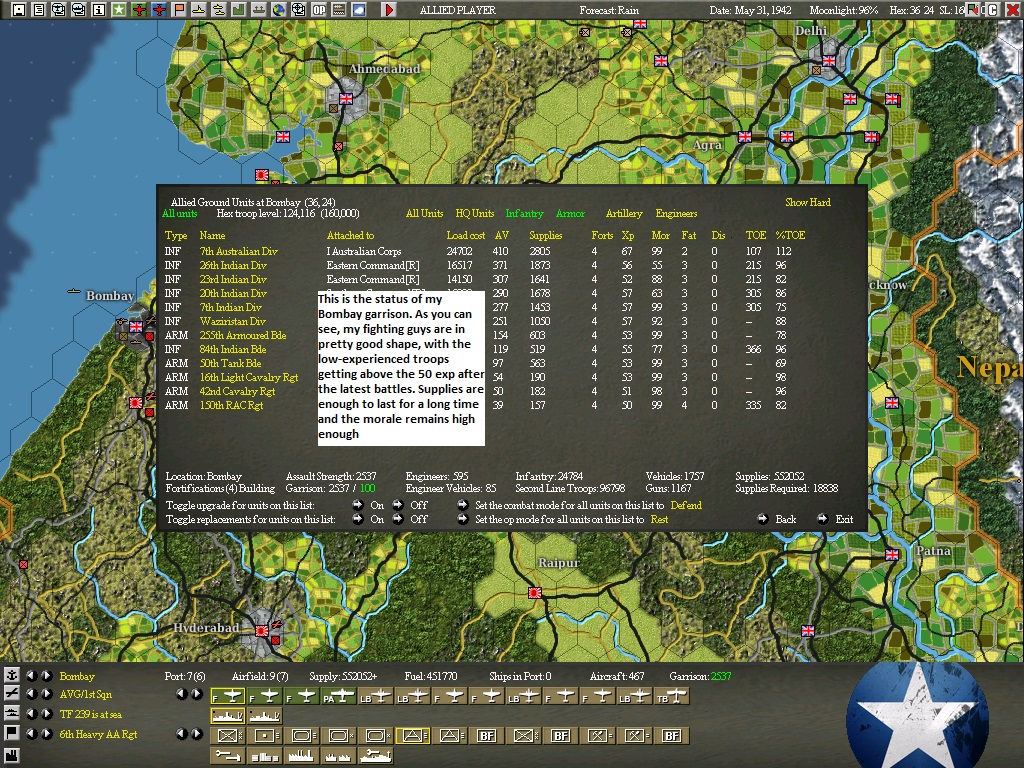Go to previous base using Bombay left arrow

pos(31,675)
